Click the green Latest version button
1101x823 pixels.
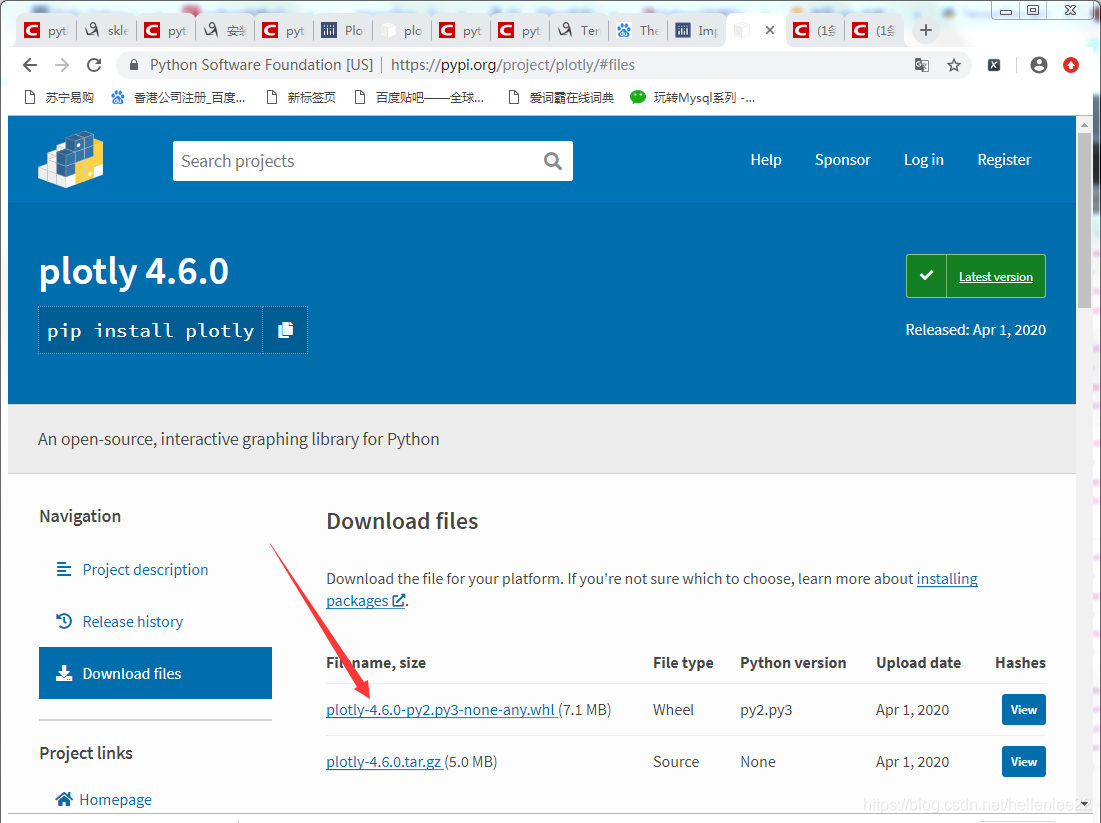(975, 276)
